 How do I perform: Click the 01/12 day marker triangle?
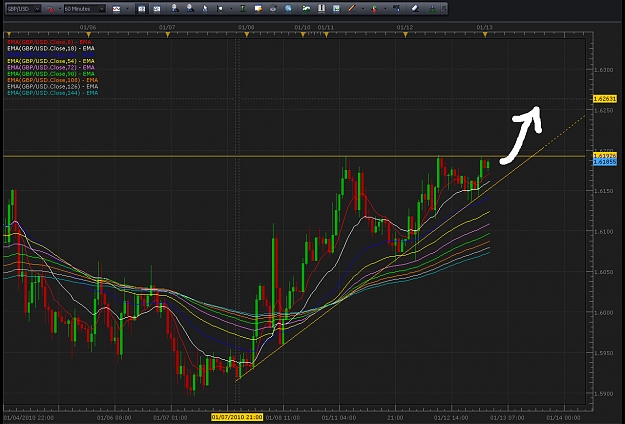(x=405, y=35)
